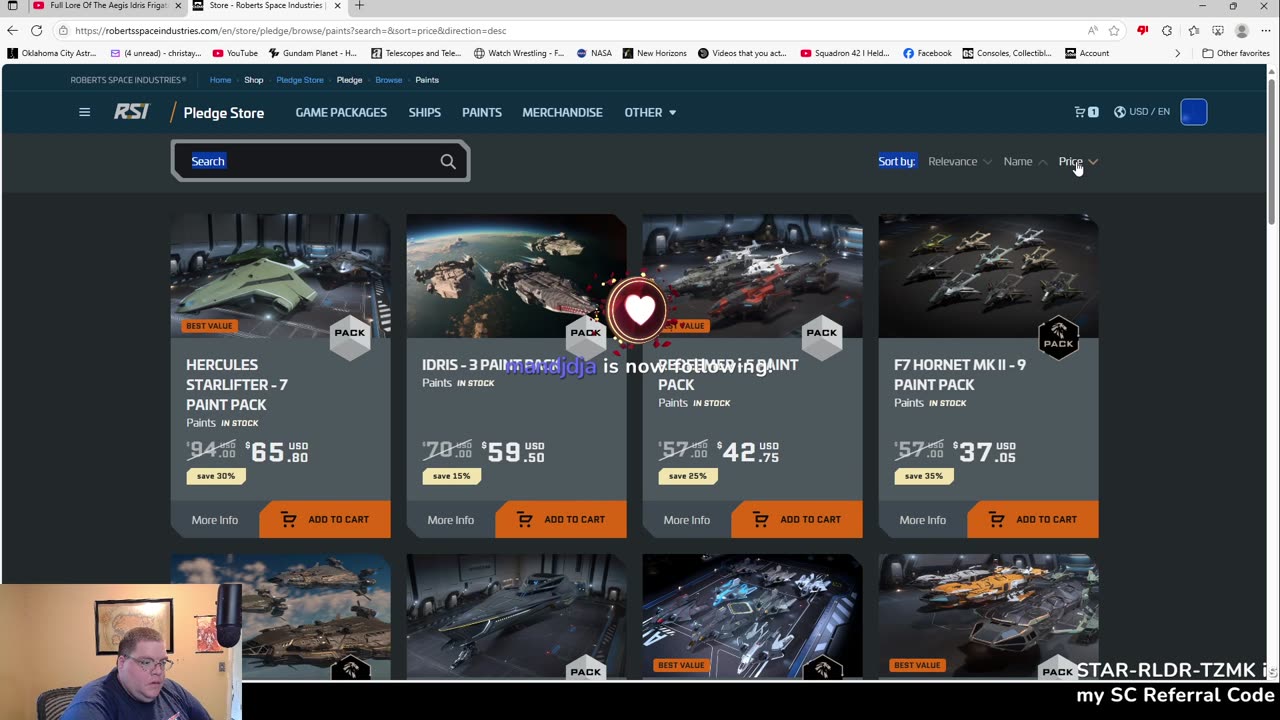Add F7 Hornet MK II pack to cart

pos(1033,520)
